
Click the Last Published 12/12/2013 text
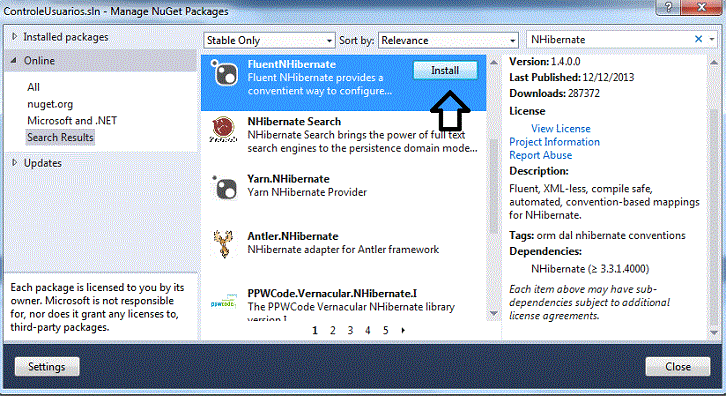click(571, 77)
